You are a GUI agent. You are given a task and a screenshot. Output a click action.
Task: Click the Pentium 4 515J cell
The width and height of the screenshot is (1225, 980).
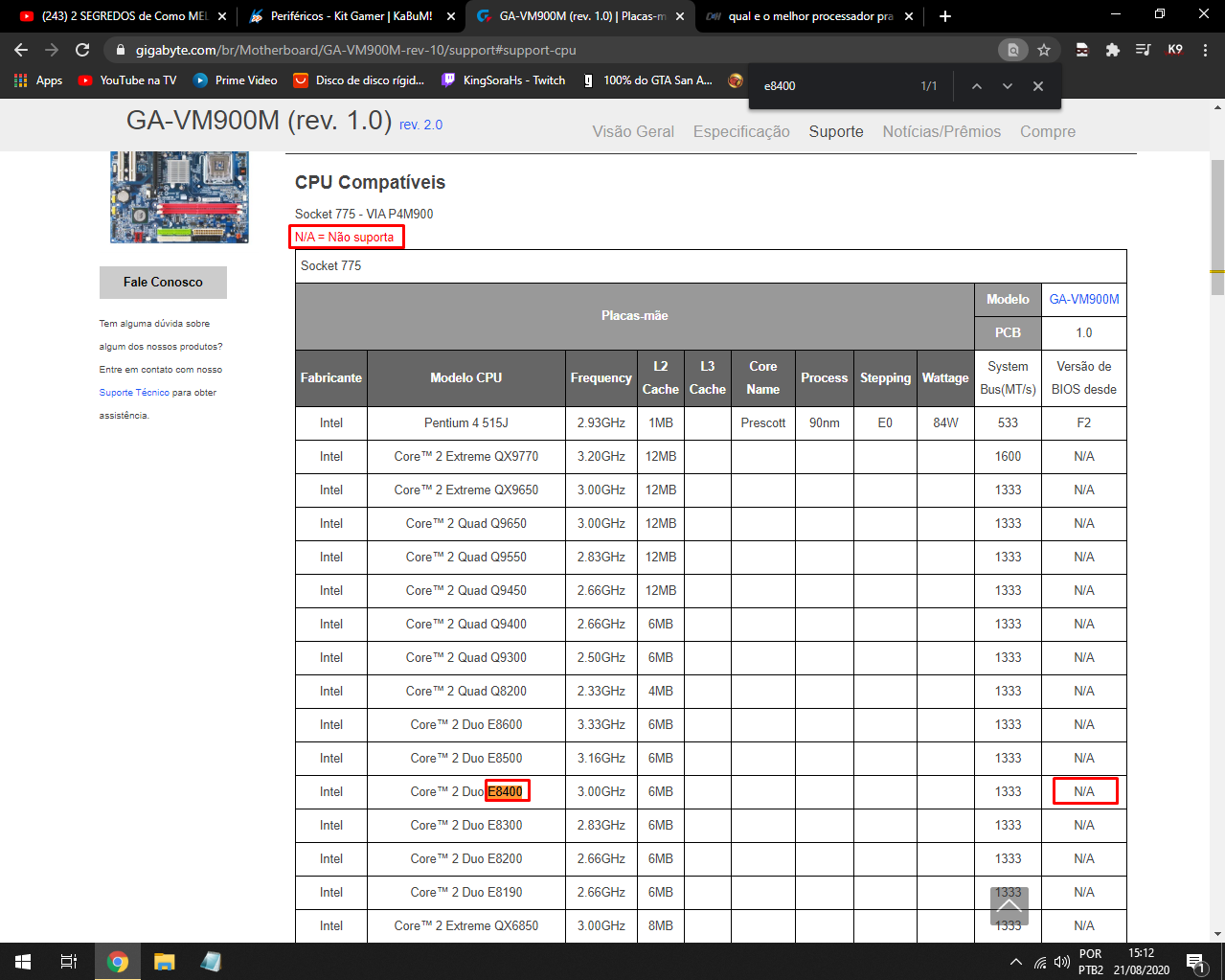[x=466, y=422]
